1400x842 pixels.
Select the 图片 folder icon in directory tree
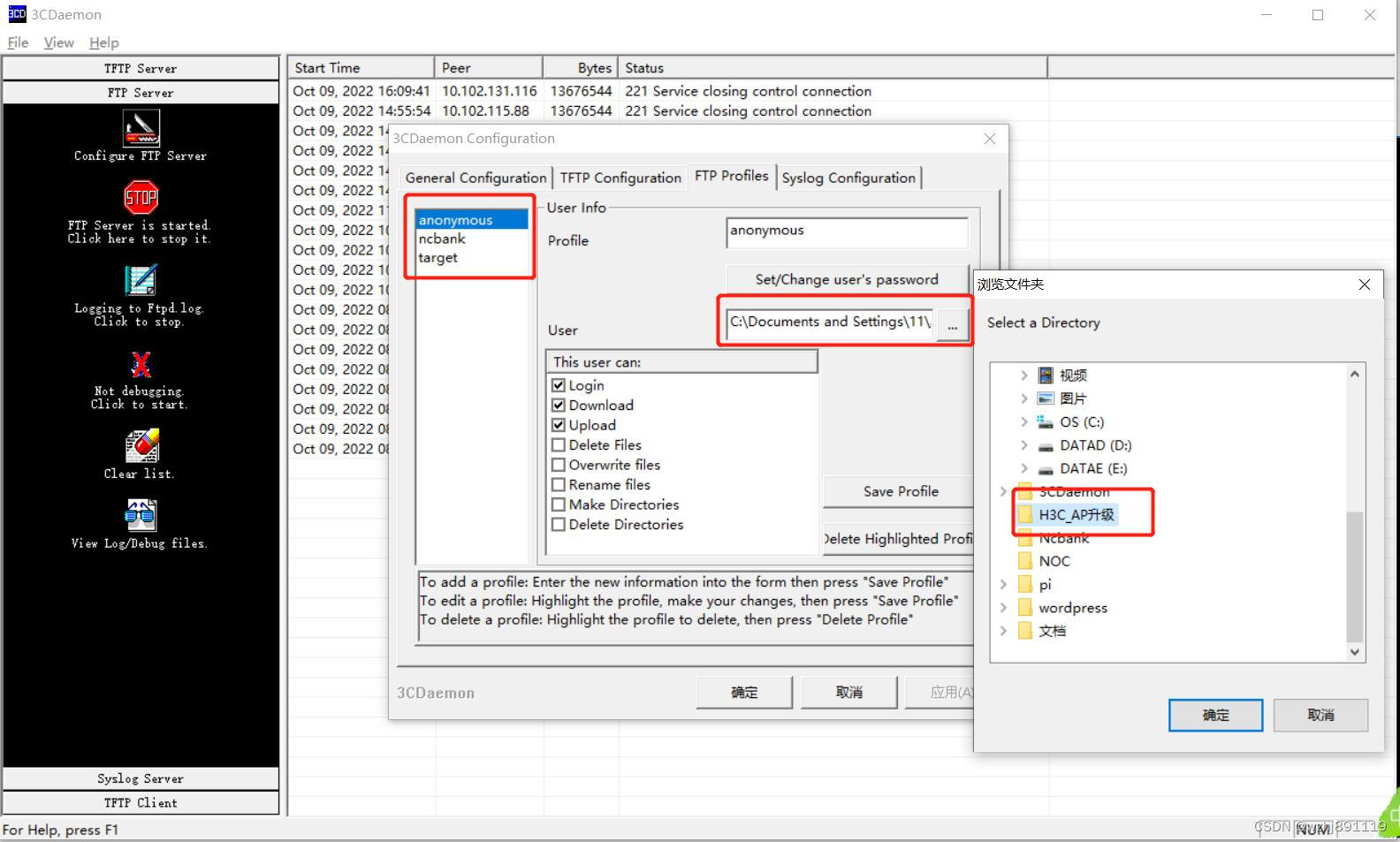point(1046,398)
